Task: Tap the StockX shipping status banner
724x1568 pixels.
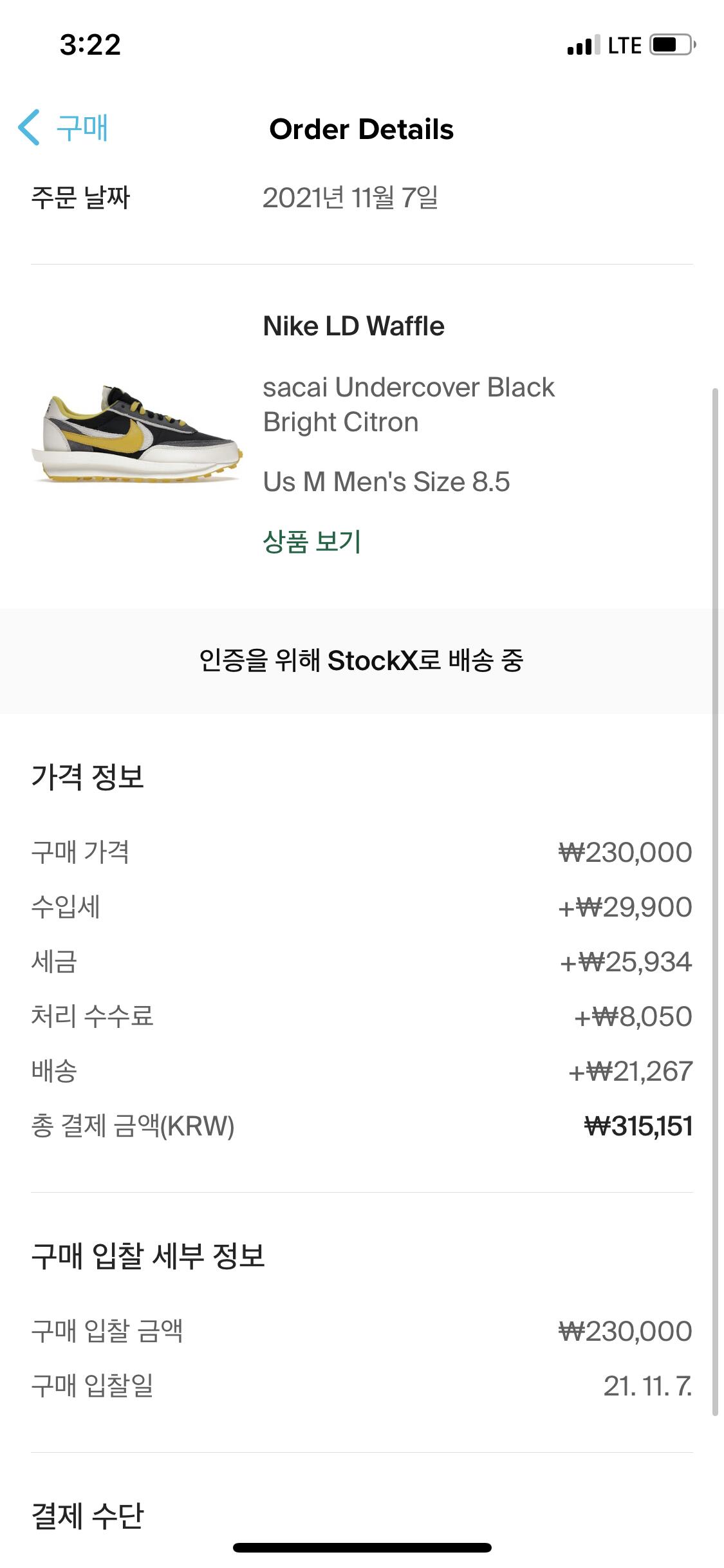Action: [361, 660]
